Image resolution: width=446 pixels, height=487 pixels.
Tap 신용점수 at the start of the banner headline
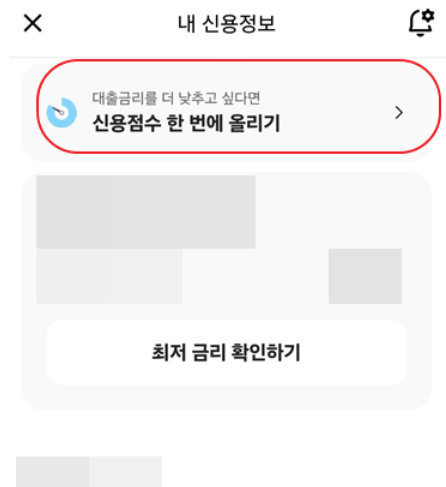click(127, 123)
